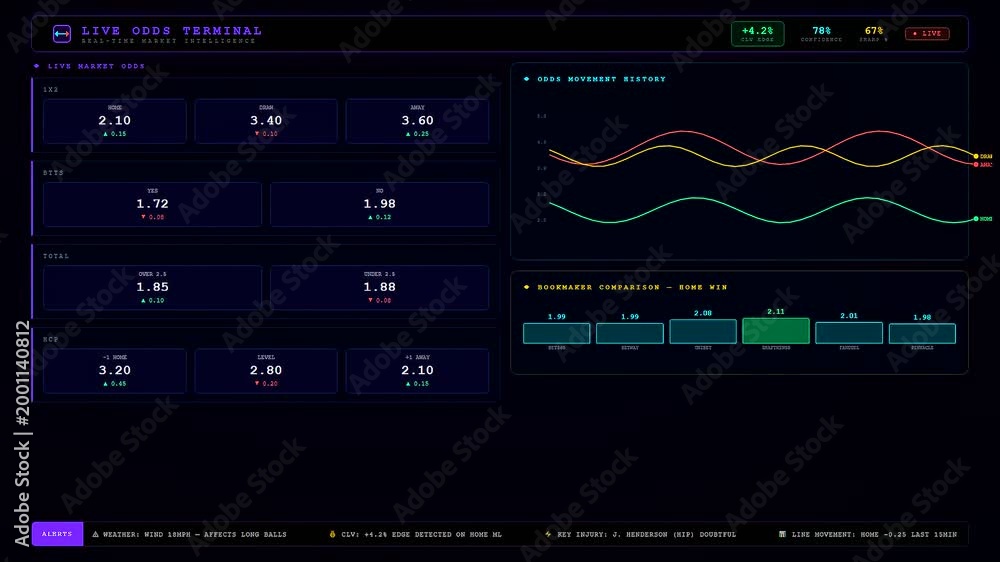This screenshot has width=1000, height=562.
Task: Select the Draw 3.40 odds card
Action: 266,121
